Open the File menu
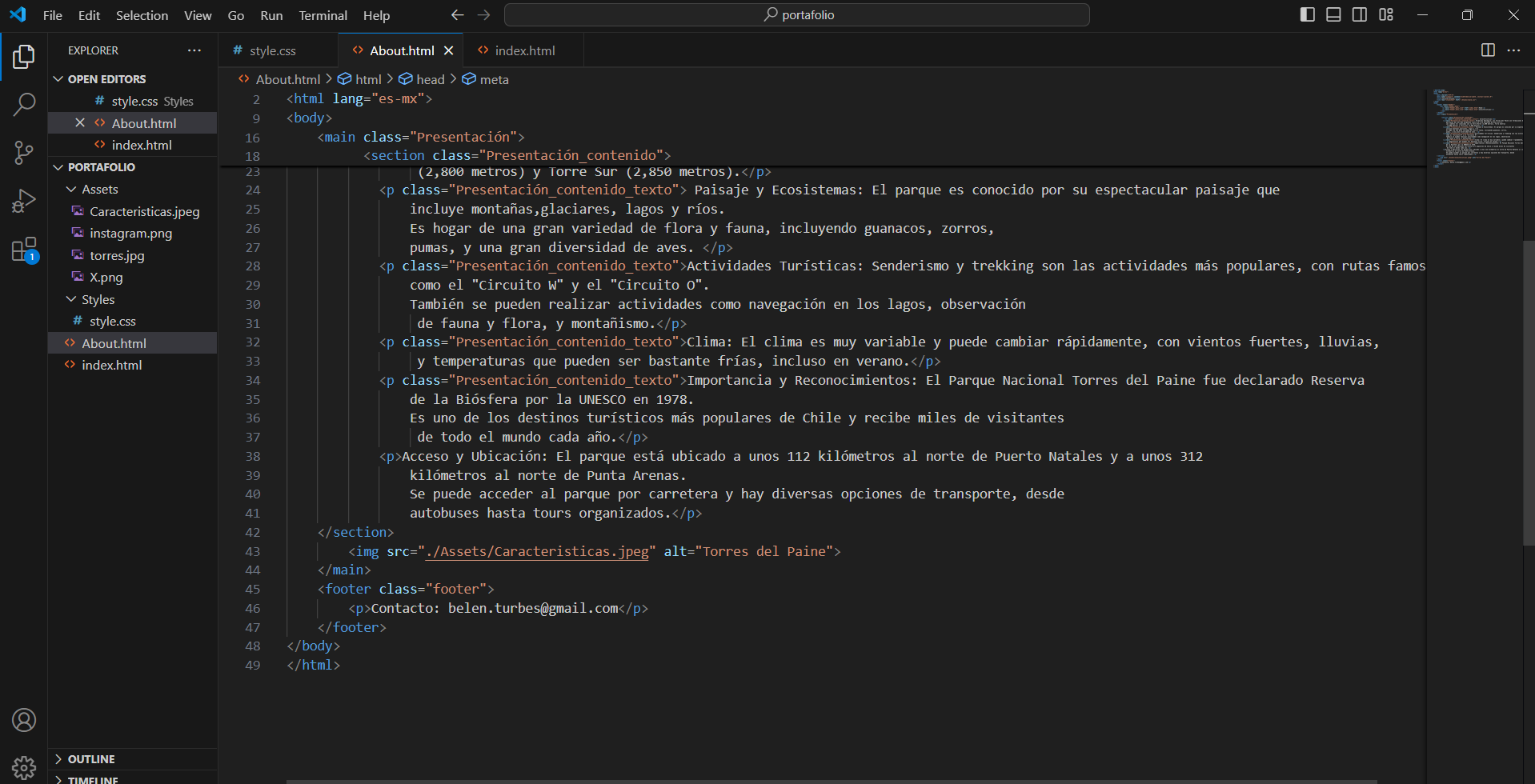 pyautogui.click(x=53, y=15)
